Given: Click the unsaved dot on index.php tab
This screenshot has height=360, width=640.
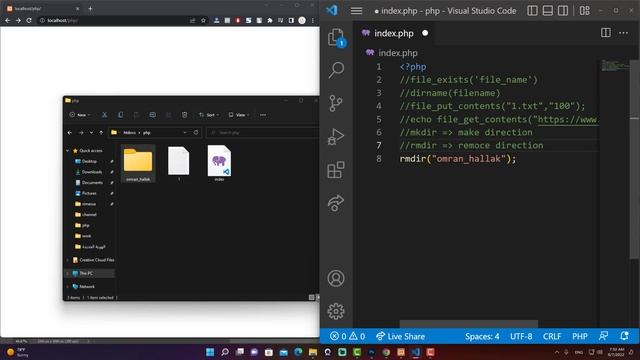Looking at the screenshot, I should click(425, 33).
